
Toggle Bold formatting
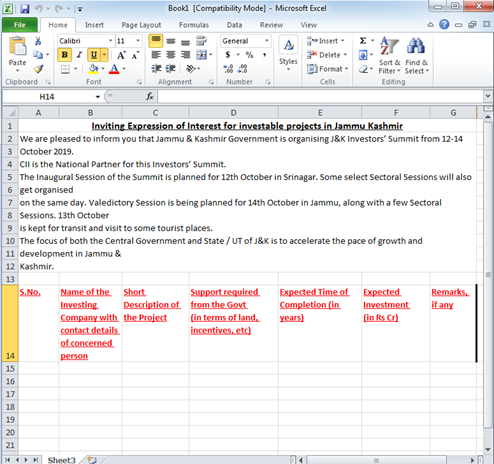(x=65, y=55)
